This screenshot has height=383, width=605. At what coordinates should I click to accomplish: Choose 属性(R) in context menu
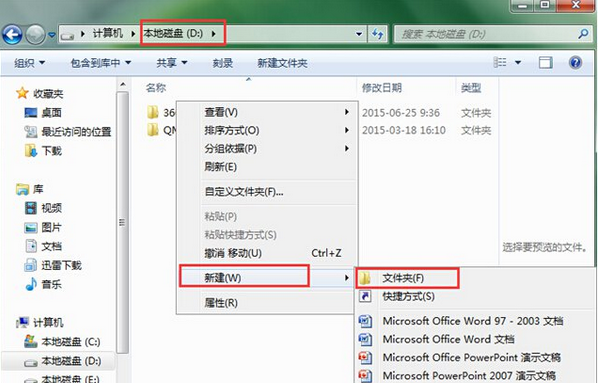(268, 303)
